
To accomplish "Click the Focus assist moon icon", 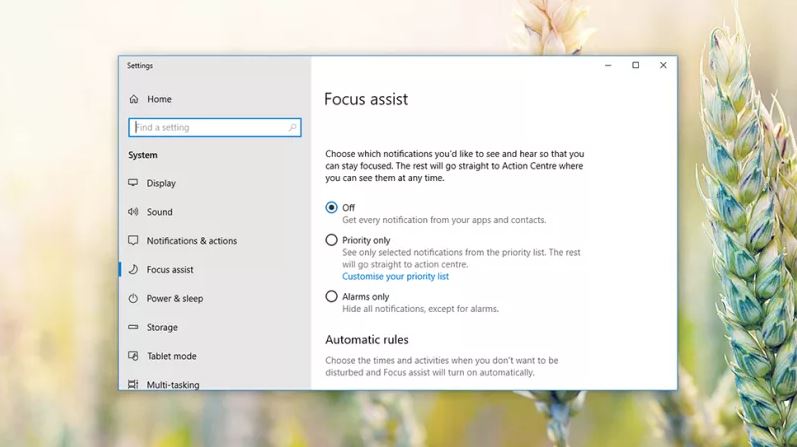I will (133, 270).
